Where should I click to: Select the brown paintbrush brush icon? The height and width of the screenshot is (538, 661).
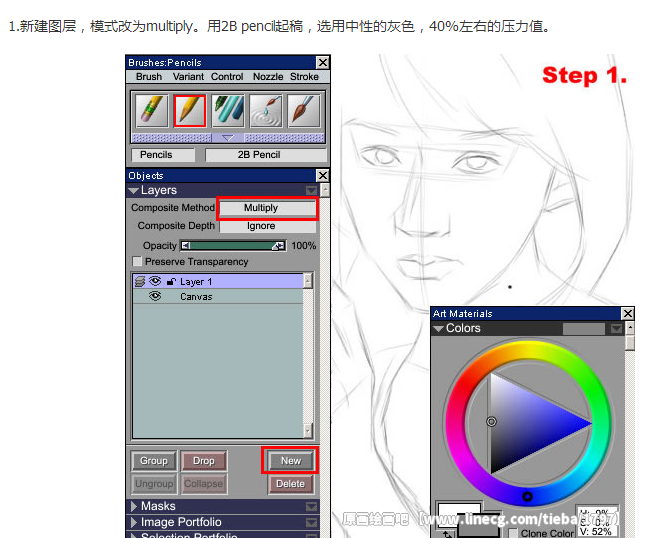pyautogui.click(x=304, y=111)
